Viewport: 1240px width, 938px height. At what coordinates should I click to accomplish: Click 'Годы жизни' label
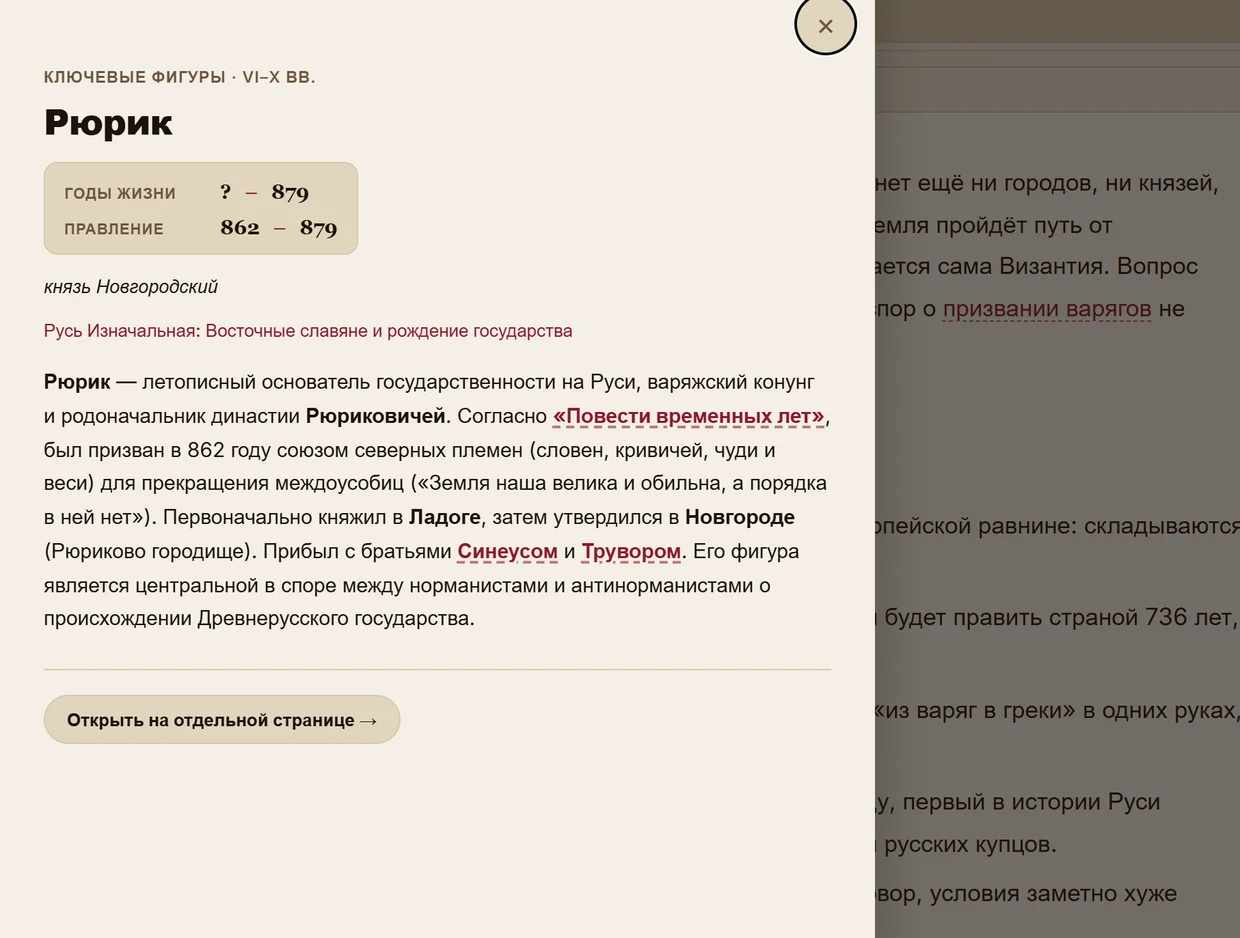[120, 194]
